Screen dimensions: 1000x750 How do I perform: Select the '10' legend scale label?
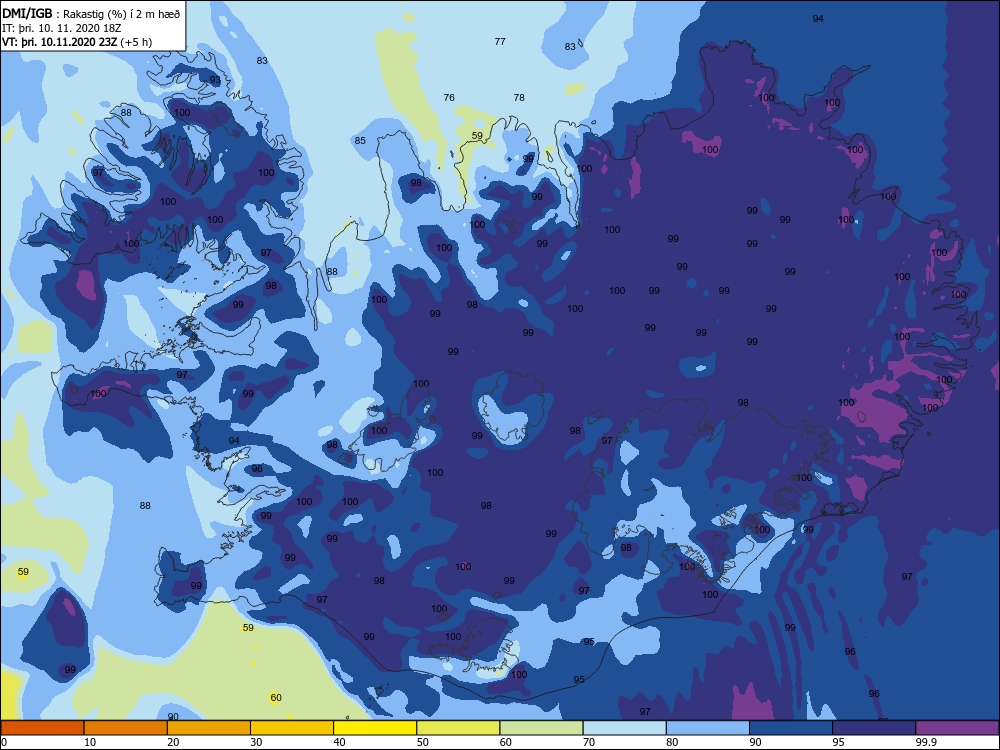pyautogui.click(x=90, y=742)
